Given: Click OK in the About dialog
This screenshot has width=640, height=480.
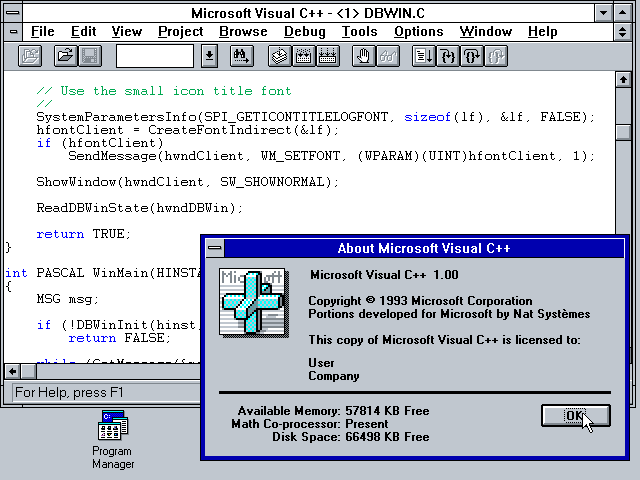Looking at the screenshot, I should tap(576, 416).
